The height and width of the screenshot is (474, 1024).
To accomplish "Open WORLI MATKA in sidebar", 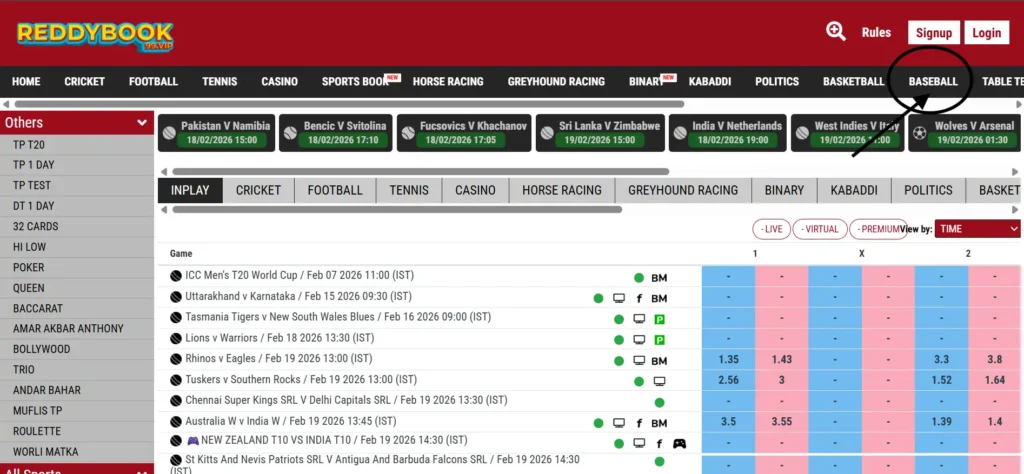I will tap(77, 452).
